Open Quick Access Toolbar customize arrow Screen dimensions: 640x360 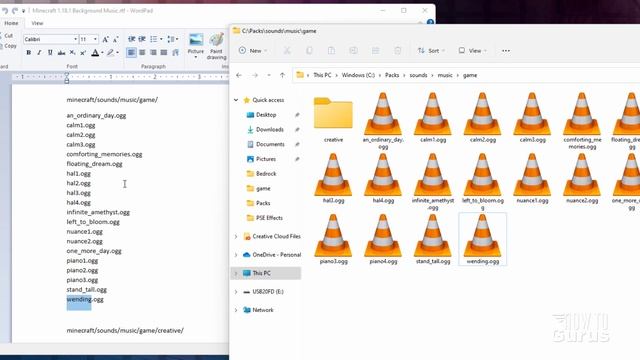23,11
